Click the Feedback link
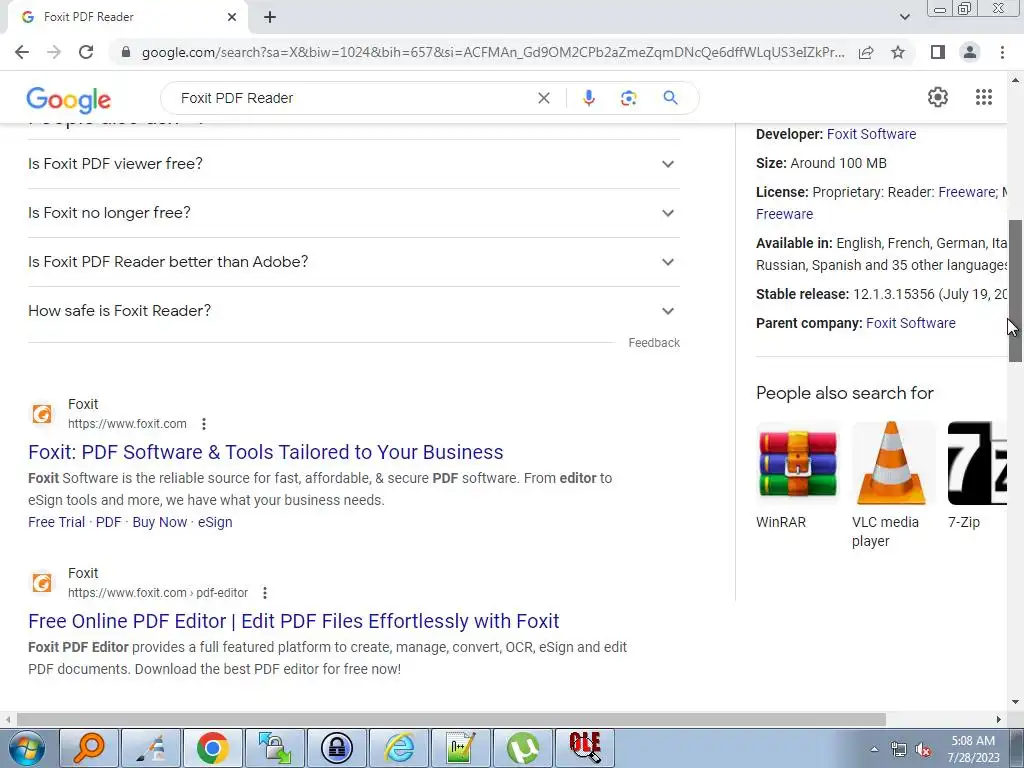The image size is (1024, 768). pos(654,343)
